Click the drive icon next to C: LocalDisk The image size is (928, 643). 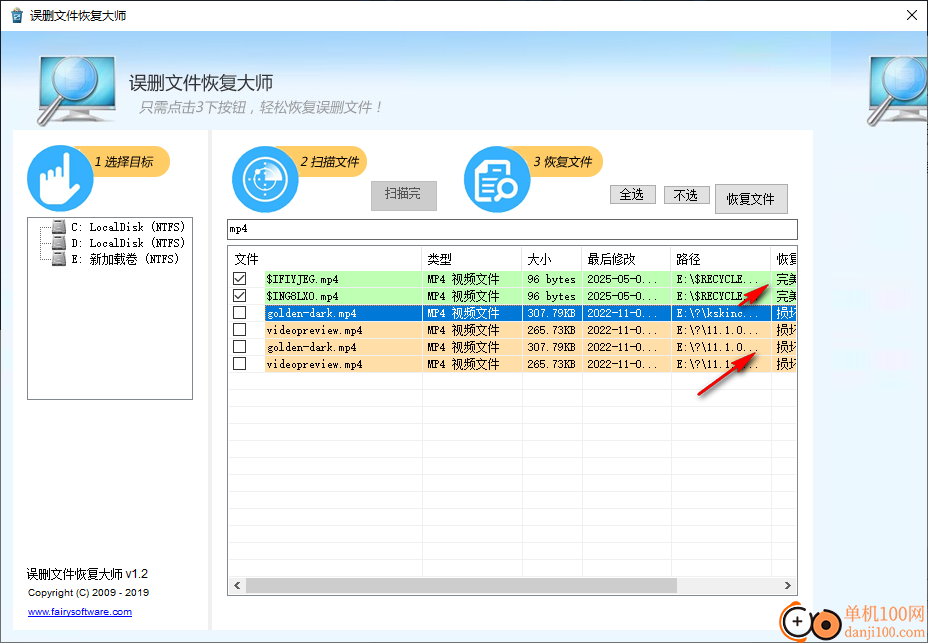(x=59, y=227)
